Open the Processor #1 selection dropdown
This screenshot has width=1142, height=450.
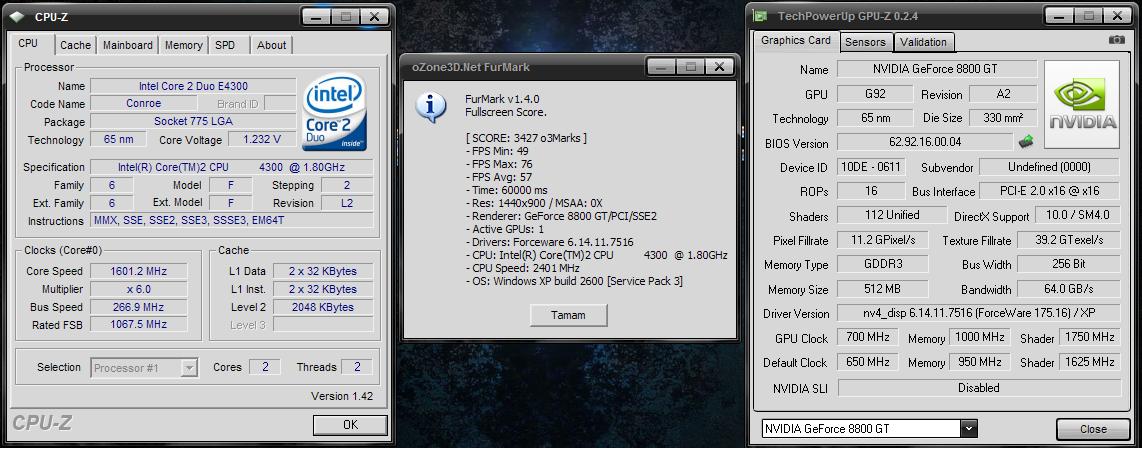[x=189, y=368]
